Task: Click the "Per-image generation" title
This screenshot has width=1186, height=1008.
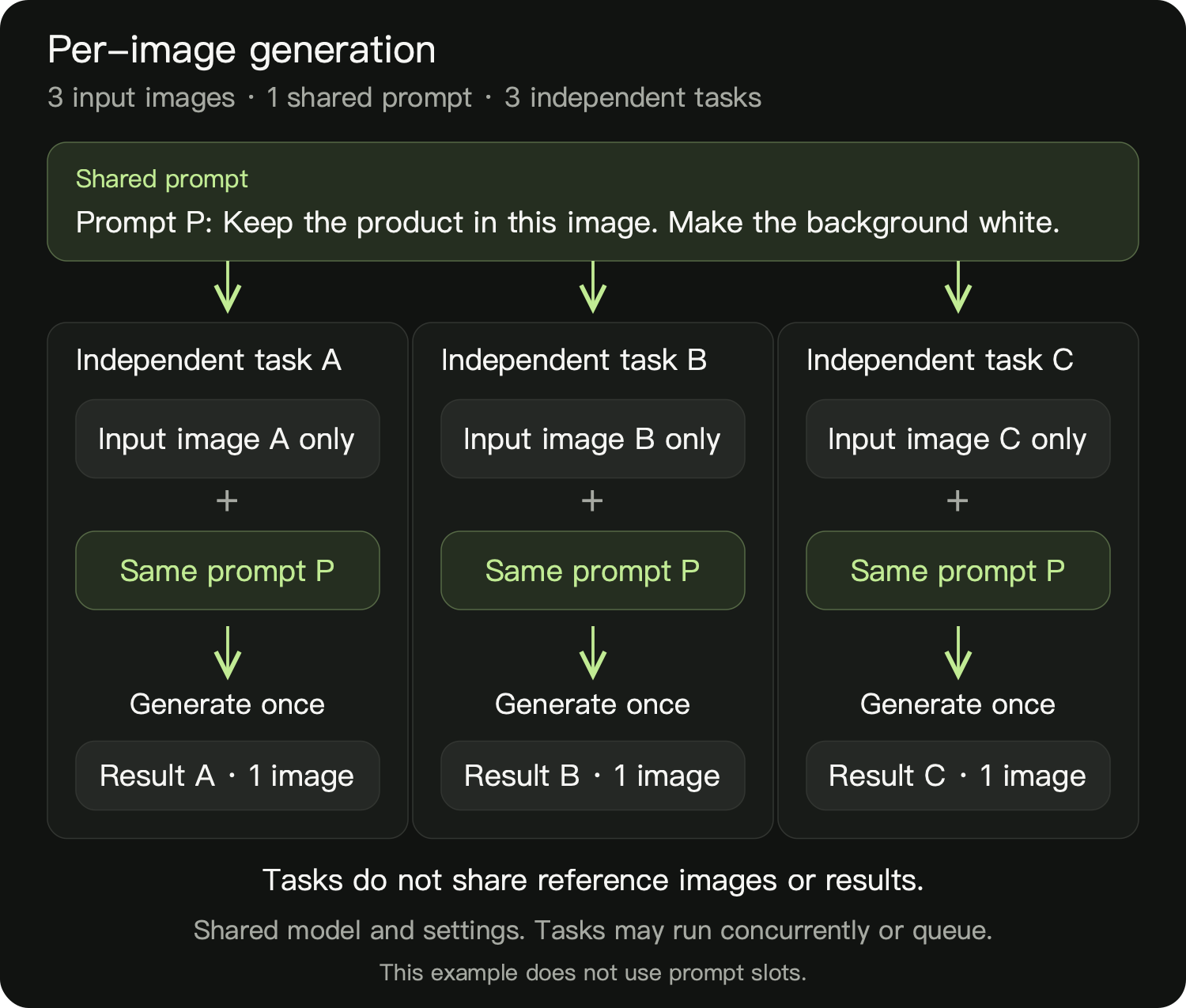Action: (241, 51)
